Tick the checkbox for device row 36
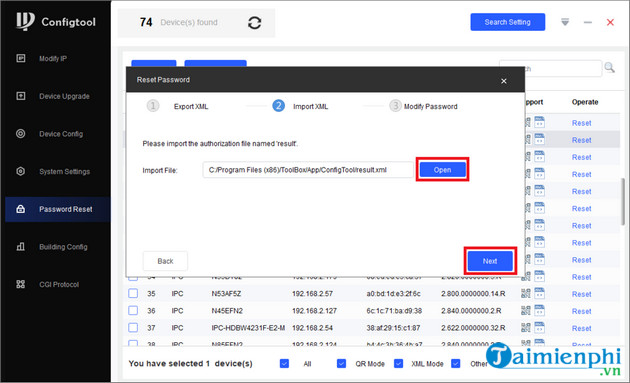The image size is (630, 383). coord(133,311)
